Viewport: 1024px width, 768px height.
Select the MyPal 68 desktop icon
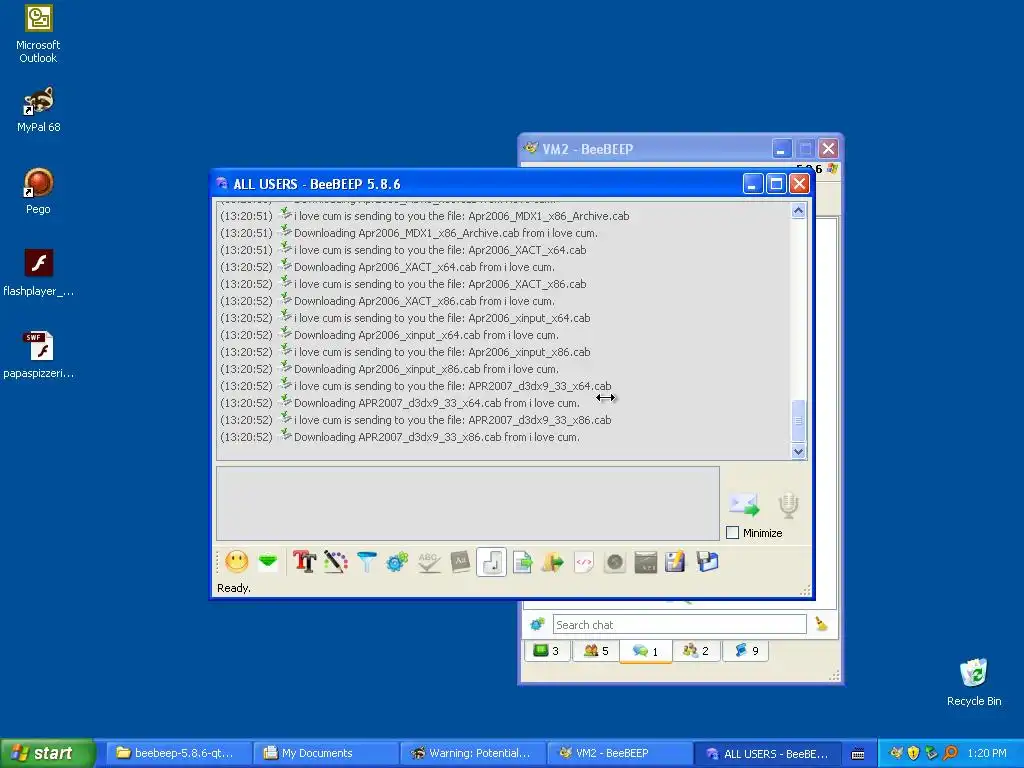point(38,110)
